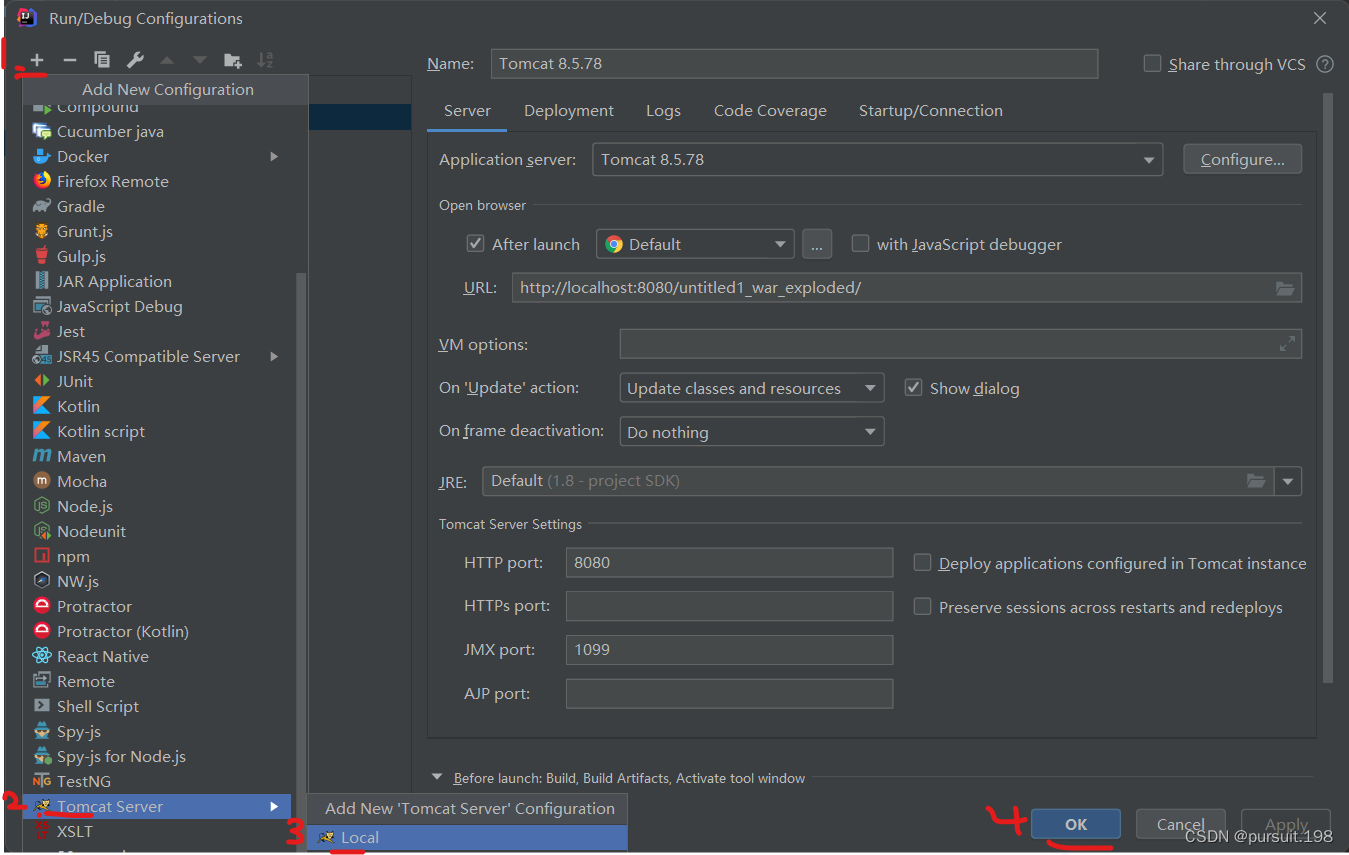Open the JRE dropdown arrow
The image size is (1349, 855).
1288,481
